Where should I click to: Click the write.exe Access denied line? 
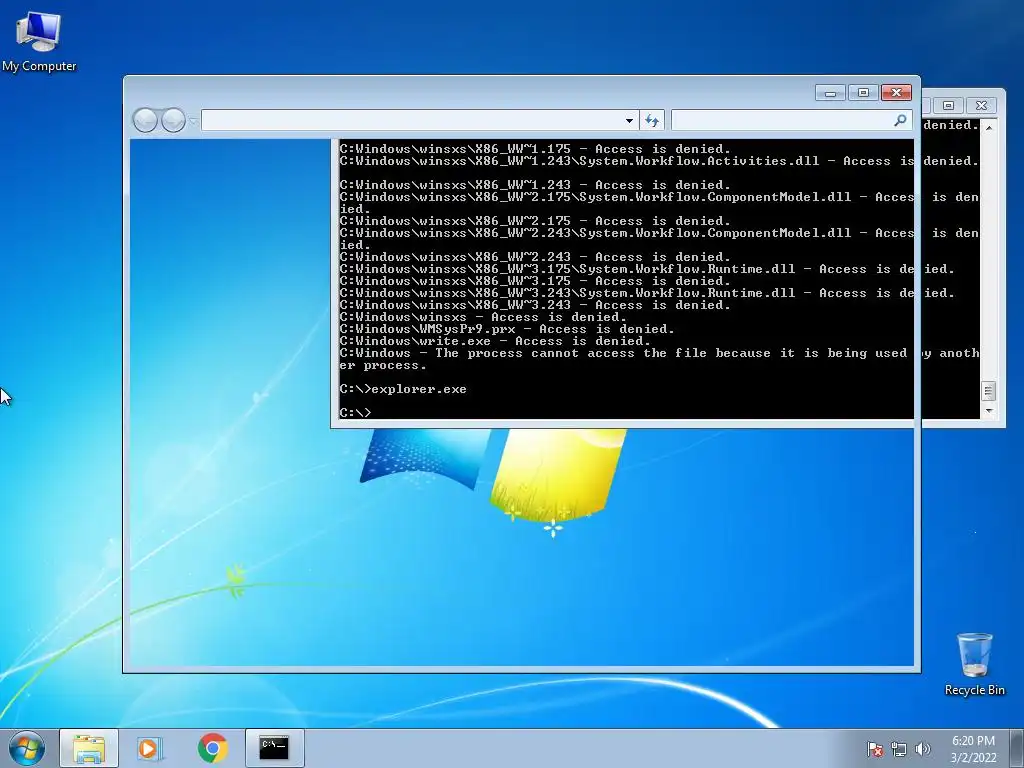(x=494, y=341)
